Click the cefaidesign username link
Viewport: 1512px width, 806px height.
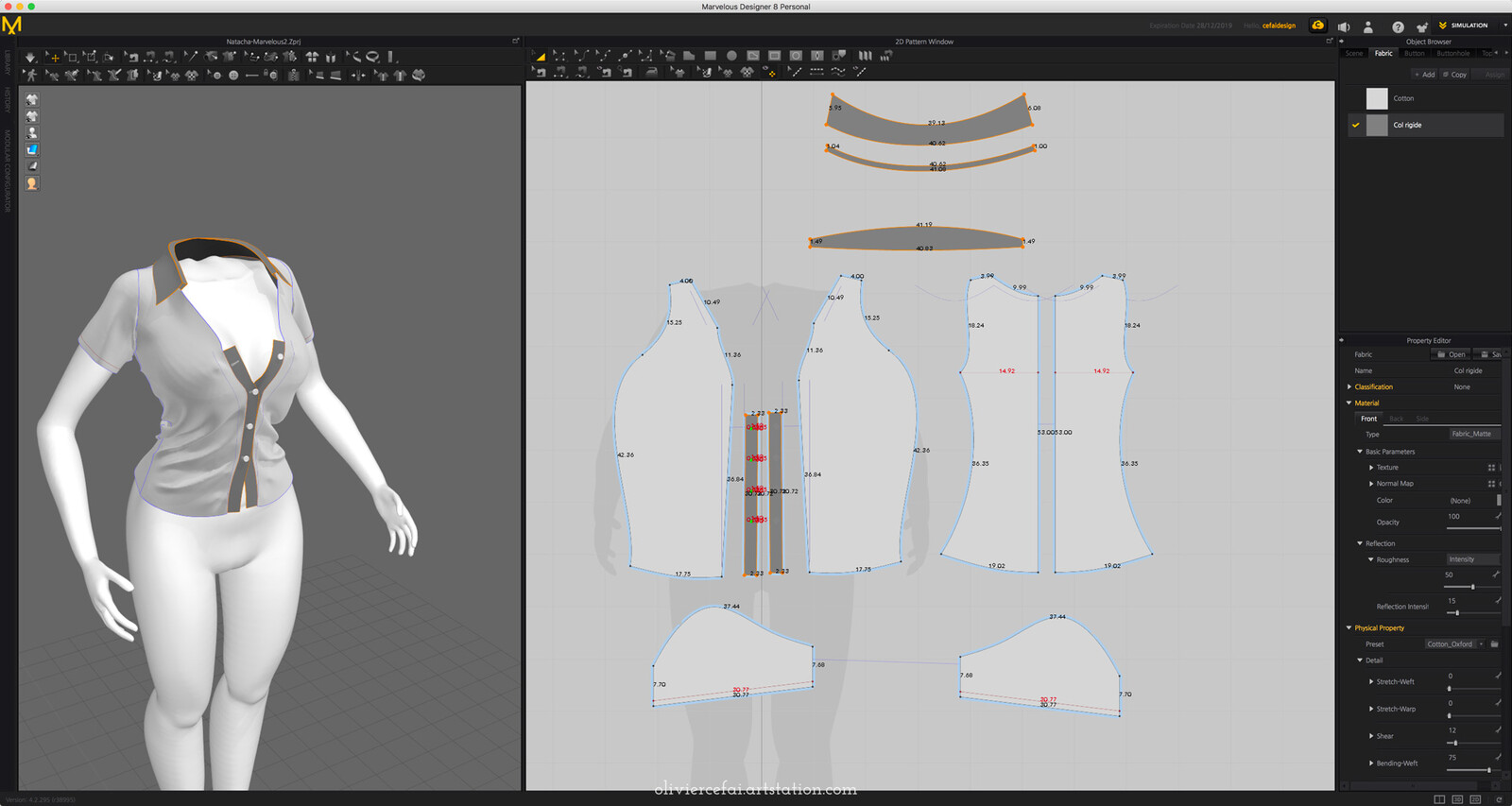coord(1279,26)
